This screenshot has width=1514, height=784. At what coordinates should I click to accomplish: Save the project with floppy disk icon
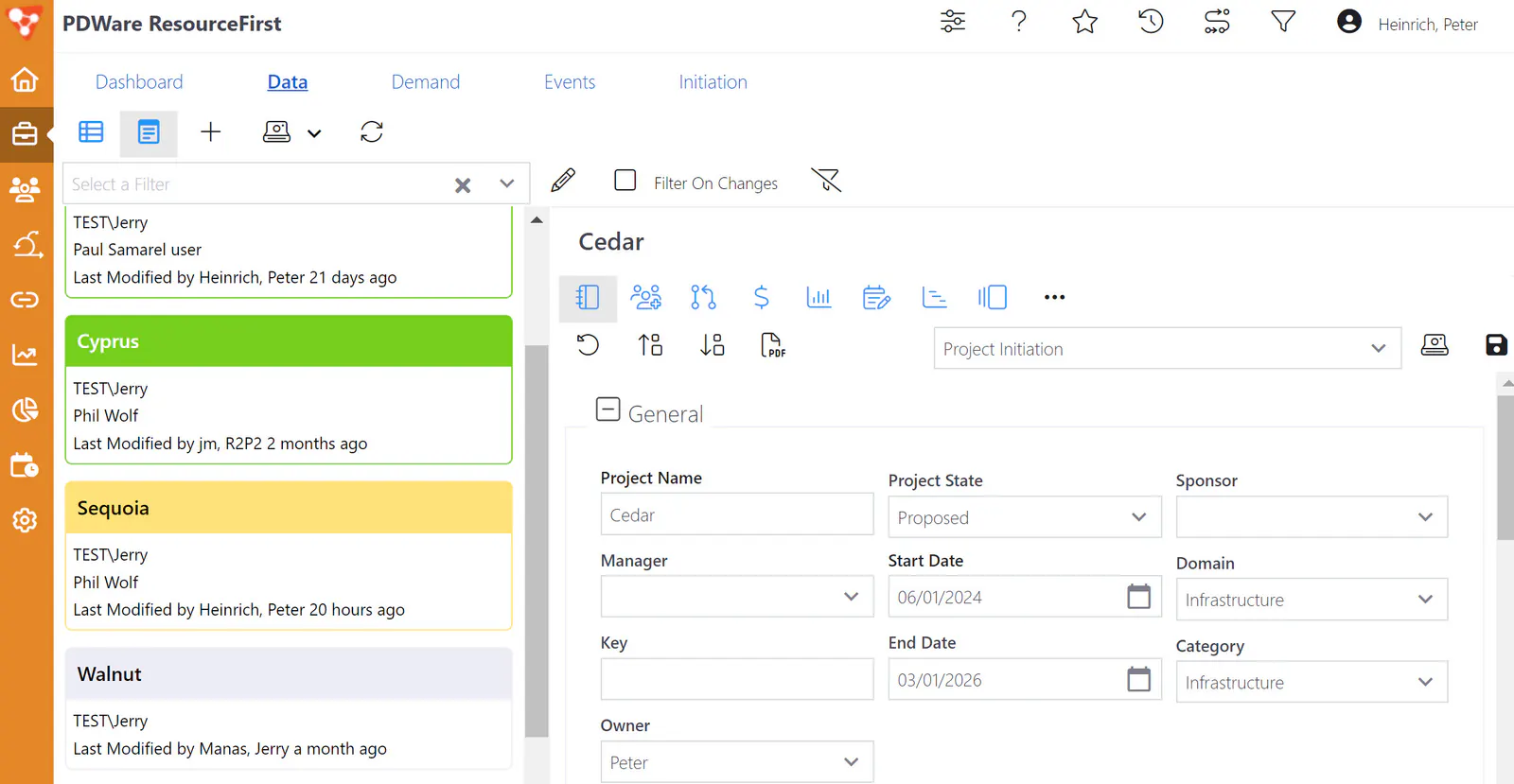1496,345
